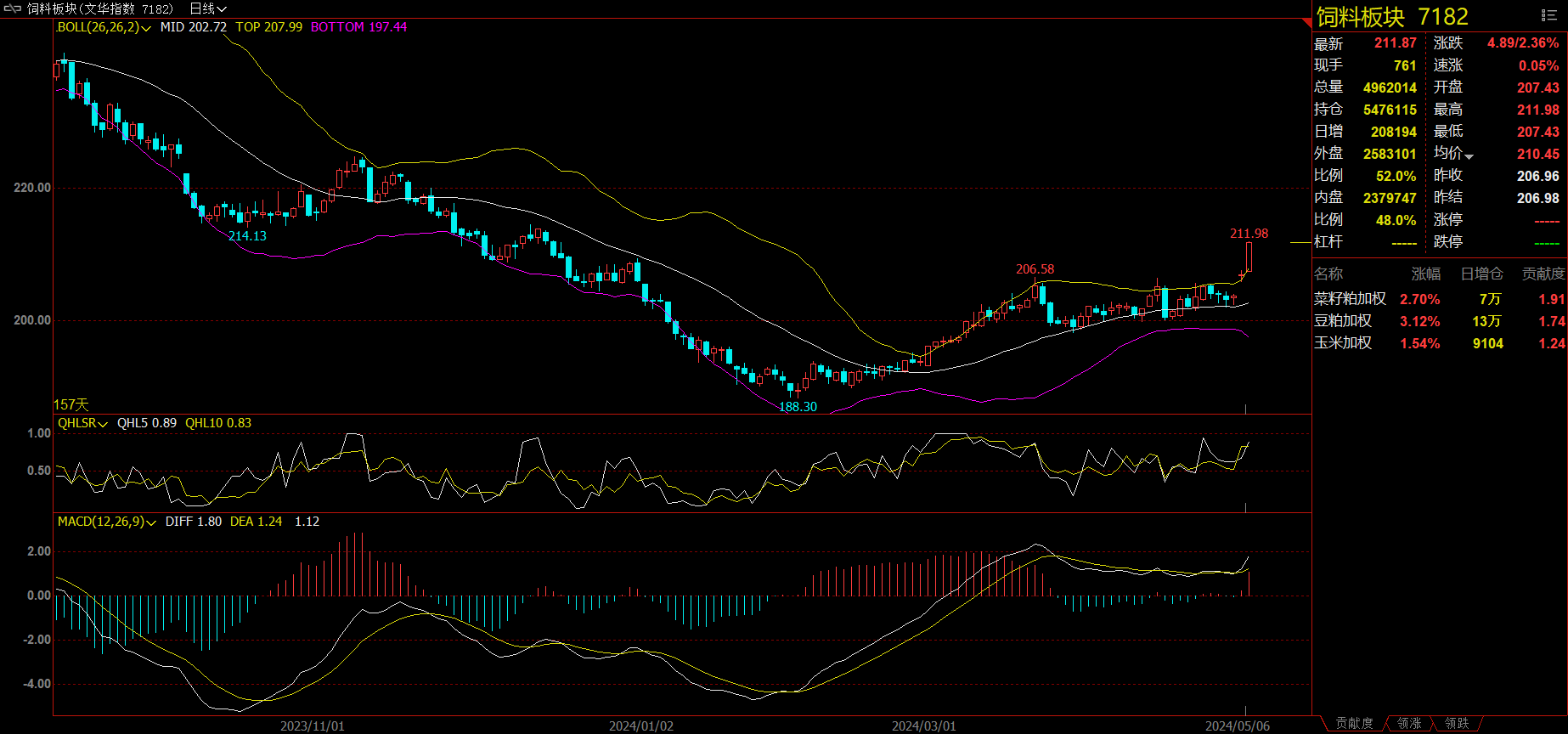The width and height of the screenshot is (1568, 734).
Task: Sort by the 涨幅 column header
Action: pos(1426,274)
